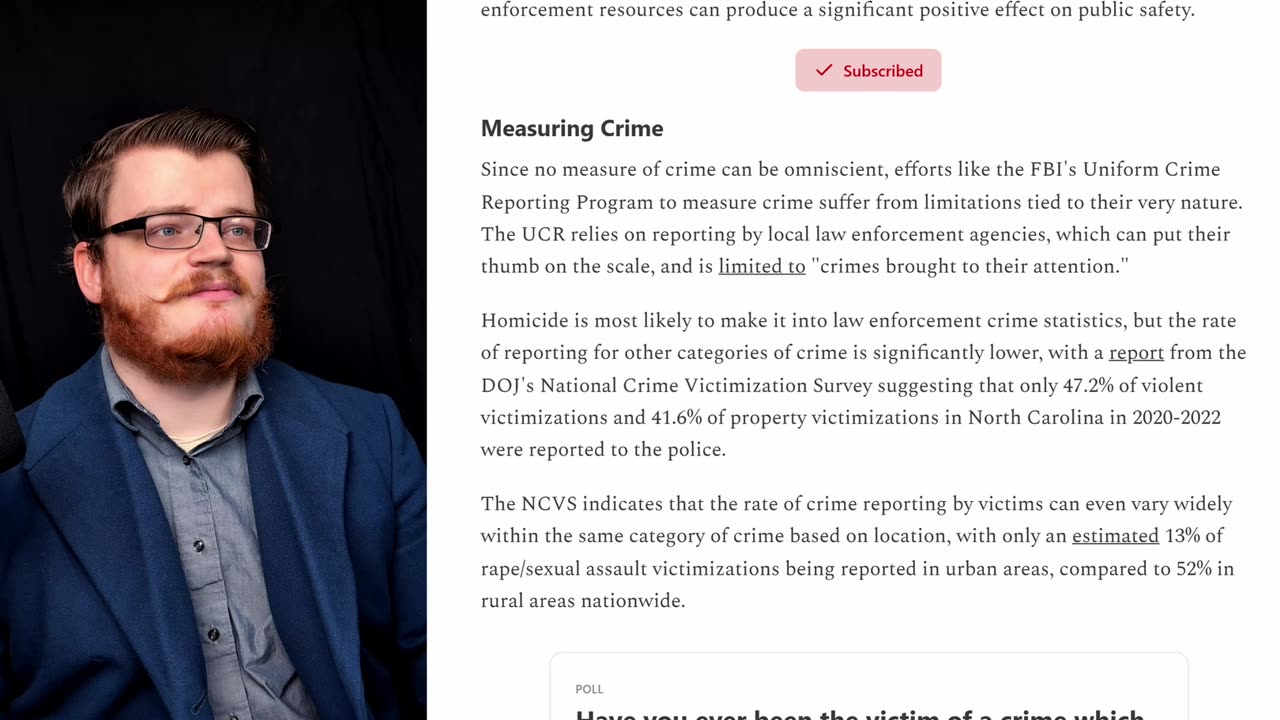Click the words "rural areas nationwide"
1280x720 pixels.
coord(582,601)
